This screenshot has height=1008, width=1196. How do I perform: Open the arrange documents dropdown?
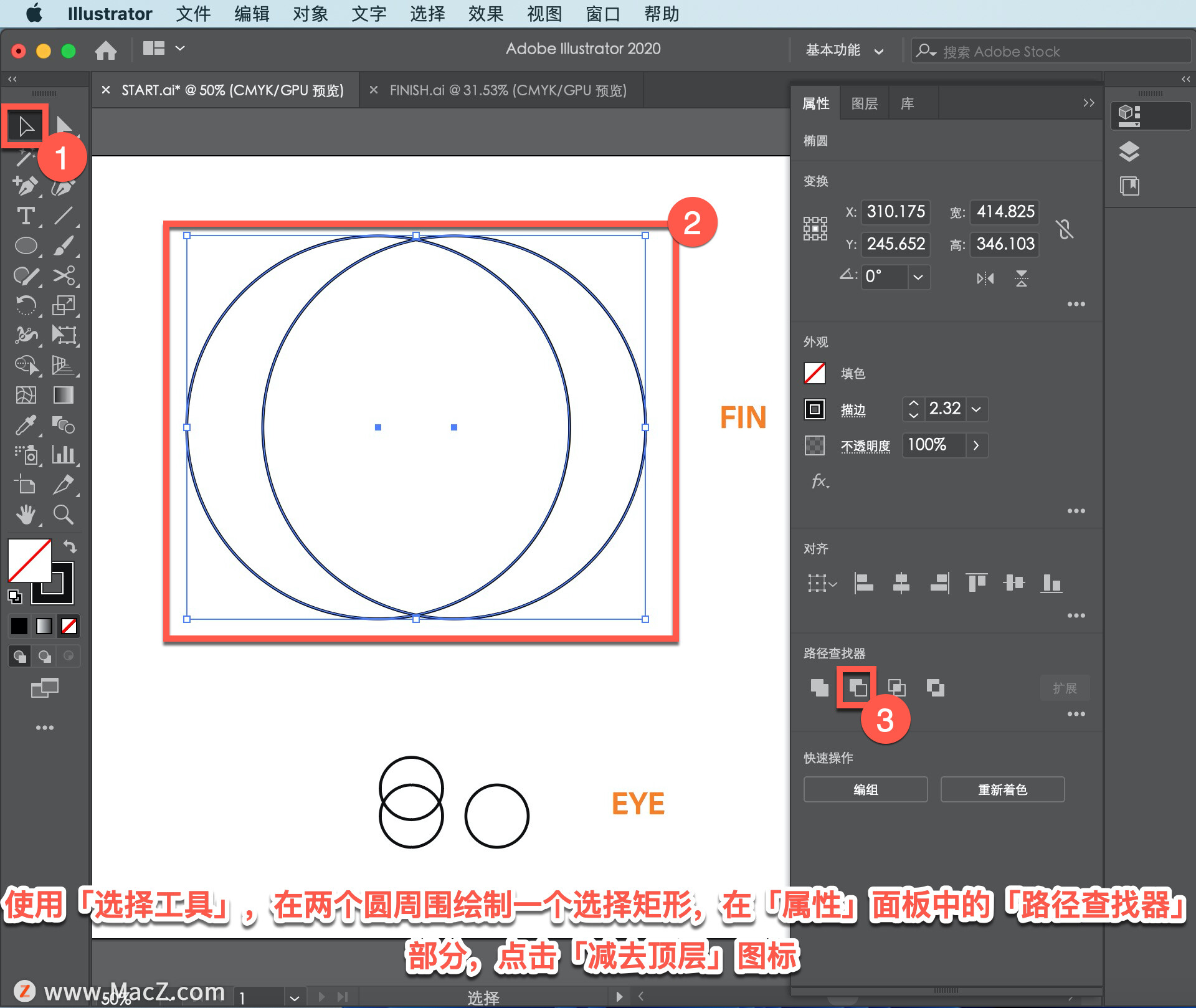point(163,48)
